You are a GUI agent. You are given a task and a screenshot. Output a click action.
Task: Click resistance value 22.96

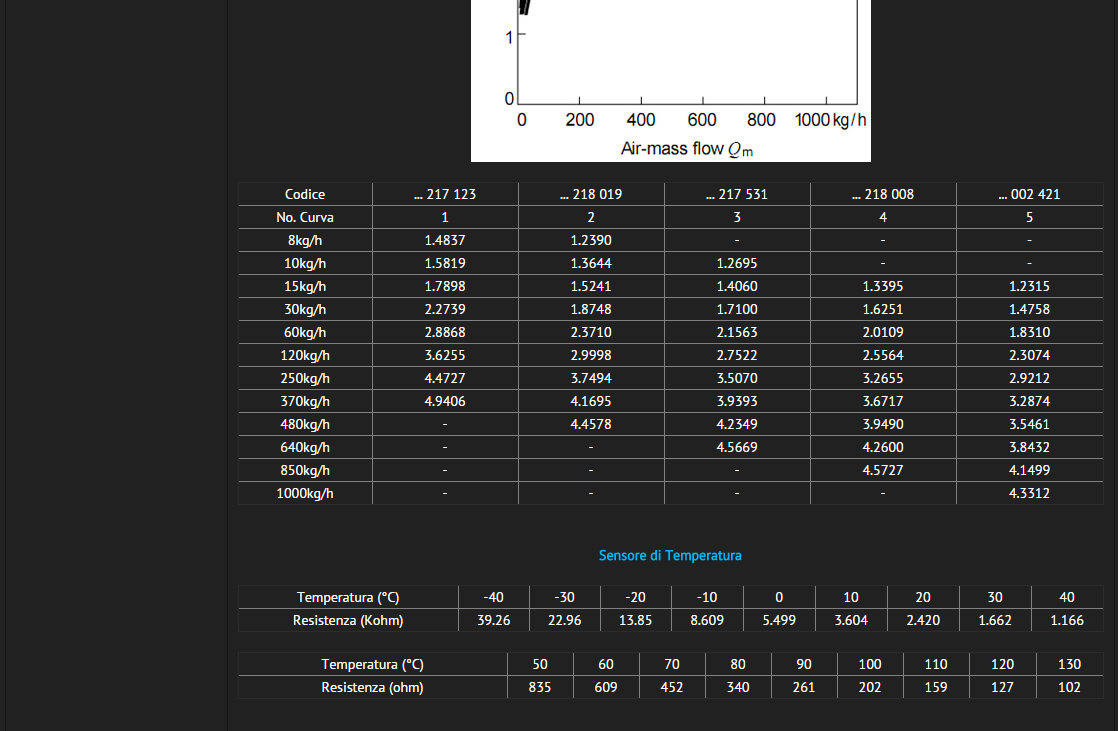[565, 620]
